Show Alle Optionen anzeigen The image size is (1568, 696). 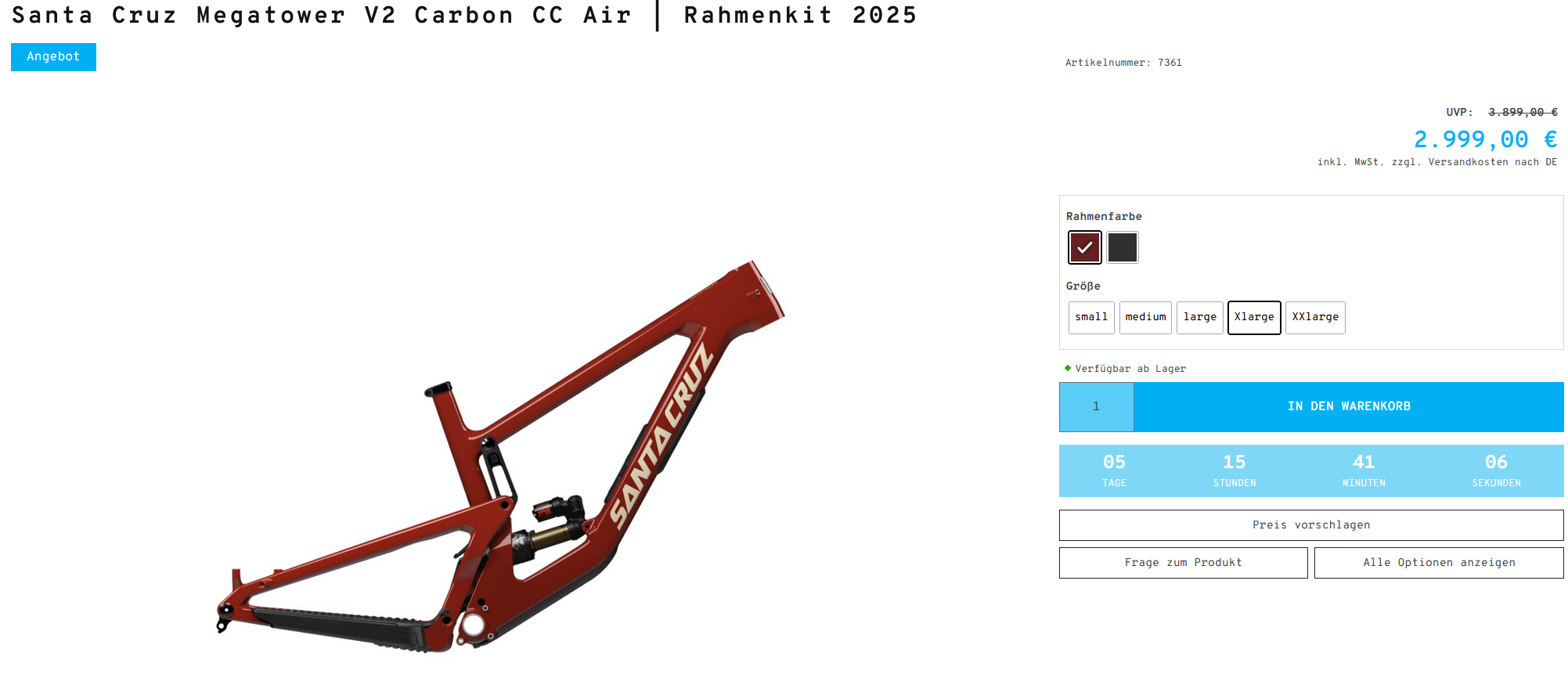[x=1439, y=563]
